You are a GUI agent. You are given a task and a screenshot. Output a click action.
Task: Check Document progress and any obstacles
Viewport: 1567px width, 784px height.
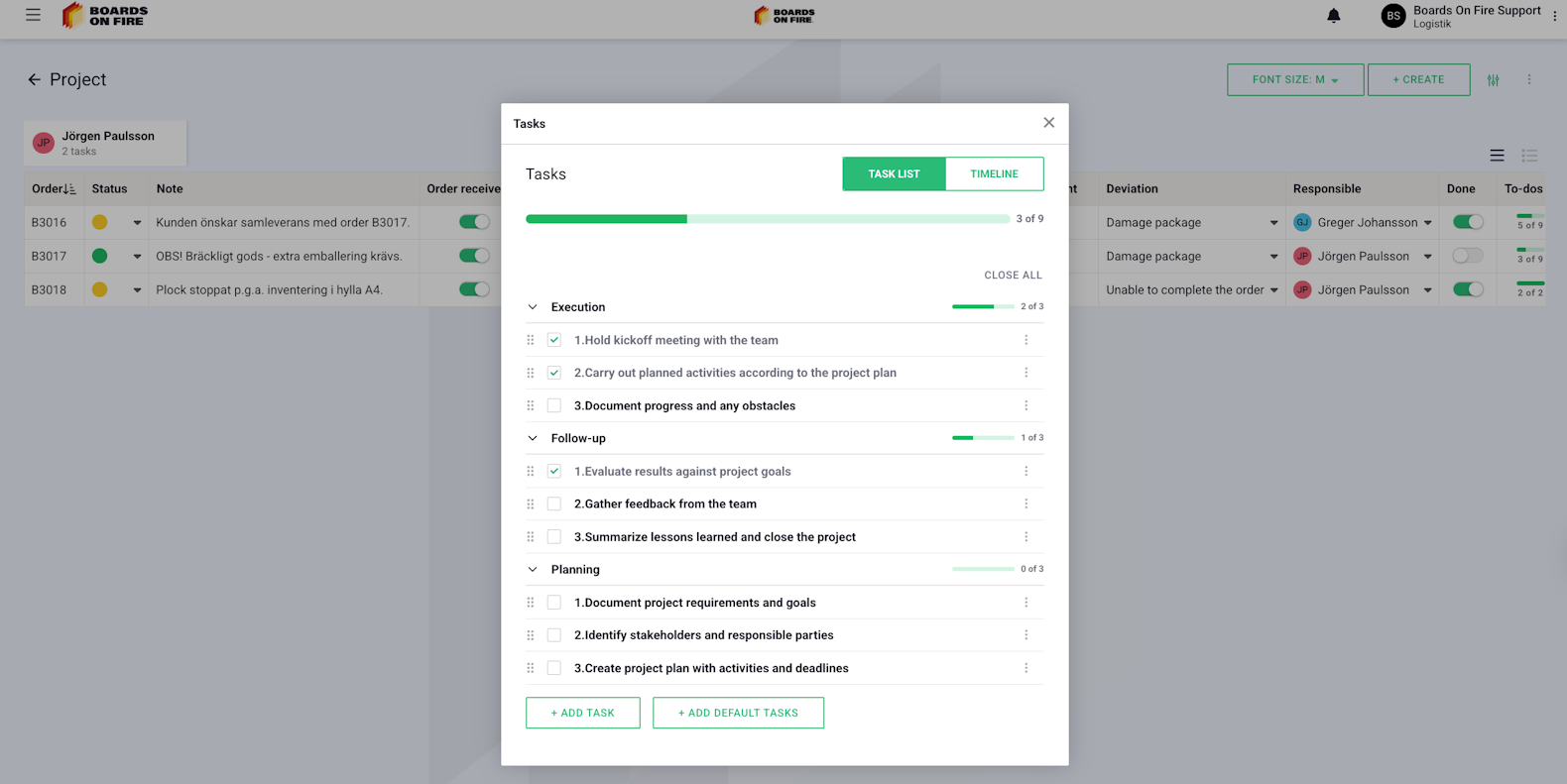click(554, 405)
